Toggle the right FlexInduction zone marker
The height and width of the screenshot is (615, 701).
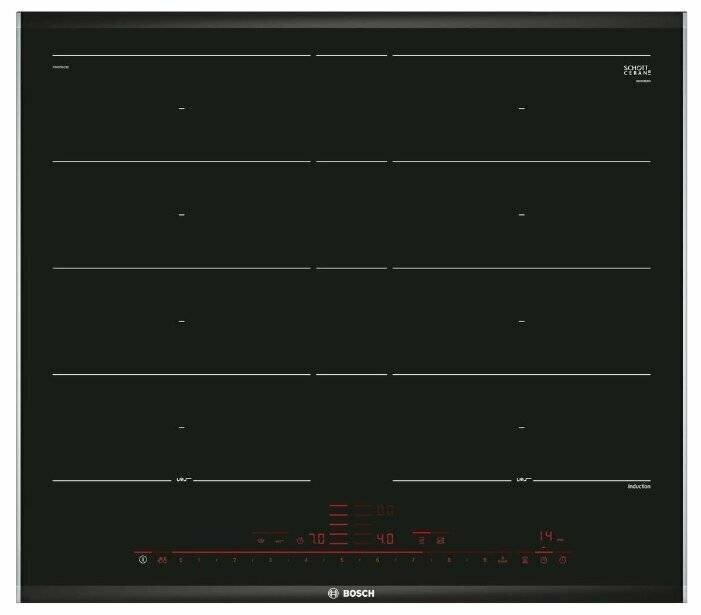(523, 480)
